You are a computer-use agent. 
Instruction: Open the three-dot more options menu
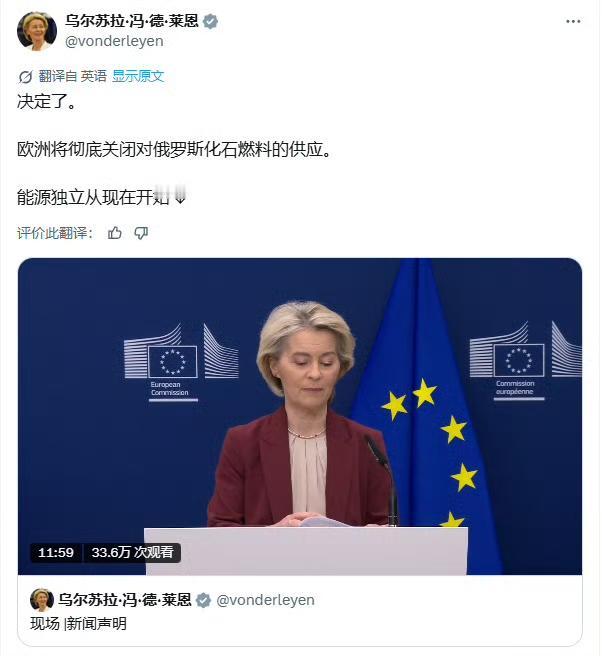pyautogui.click(x=573, y=21)
